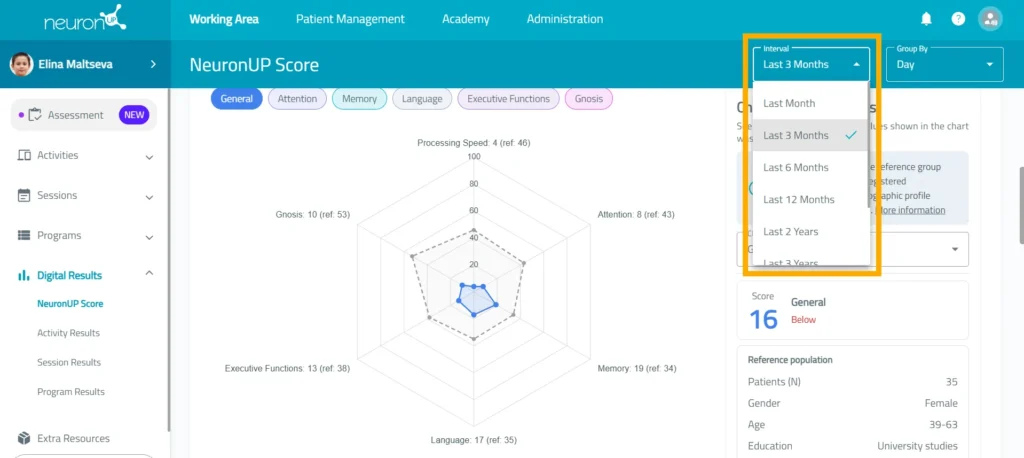Open the Group By Day dropdown
The width and height of the screenshot is (1024, 458).
coord(944,64)
